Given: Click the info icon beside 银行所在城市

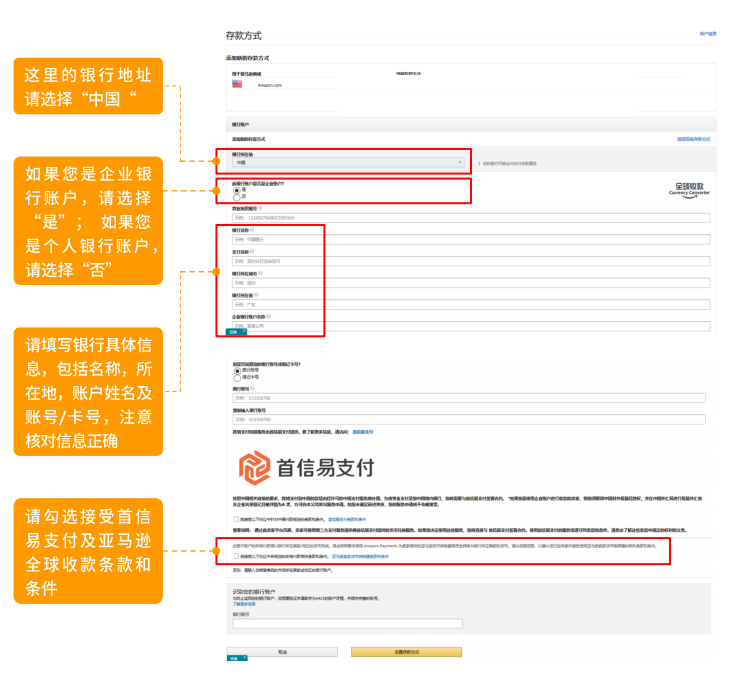Looking at the screenshot, I should click(258, 274).
